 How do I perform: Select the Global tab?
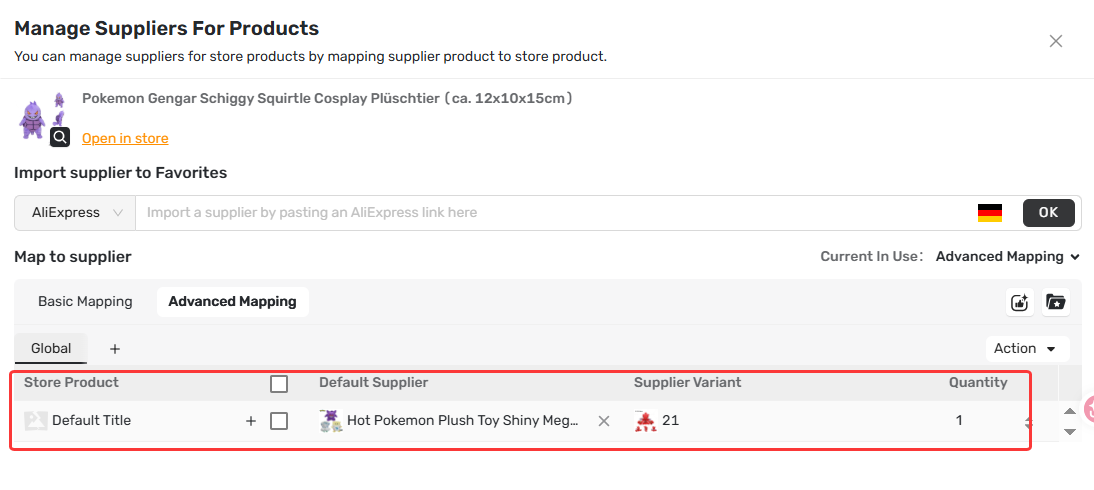(x=51, y=348)
